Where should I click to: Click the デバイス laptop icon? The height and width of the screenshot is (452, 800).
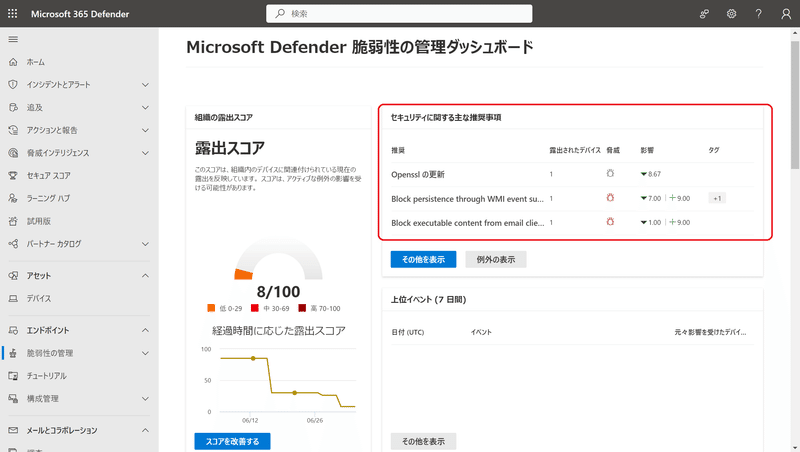[13, 298]
